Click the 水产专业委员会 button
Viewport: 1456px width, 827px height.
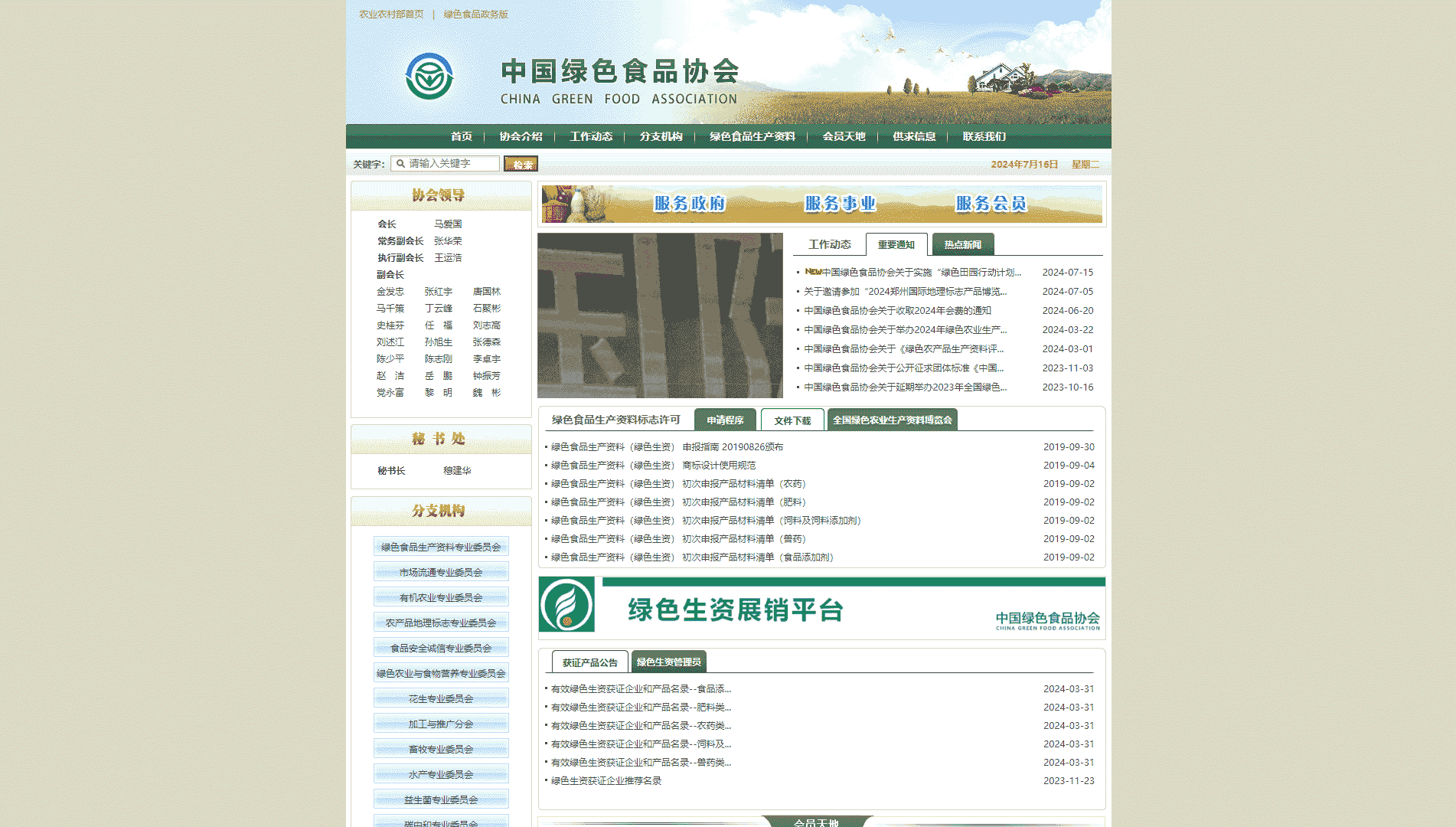click(x=441, y=774)
